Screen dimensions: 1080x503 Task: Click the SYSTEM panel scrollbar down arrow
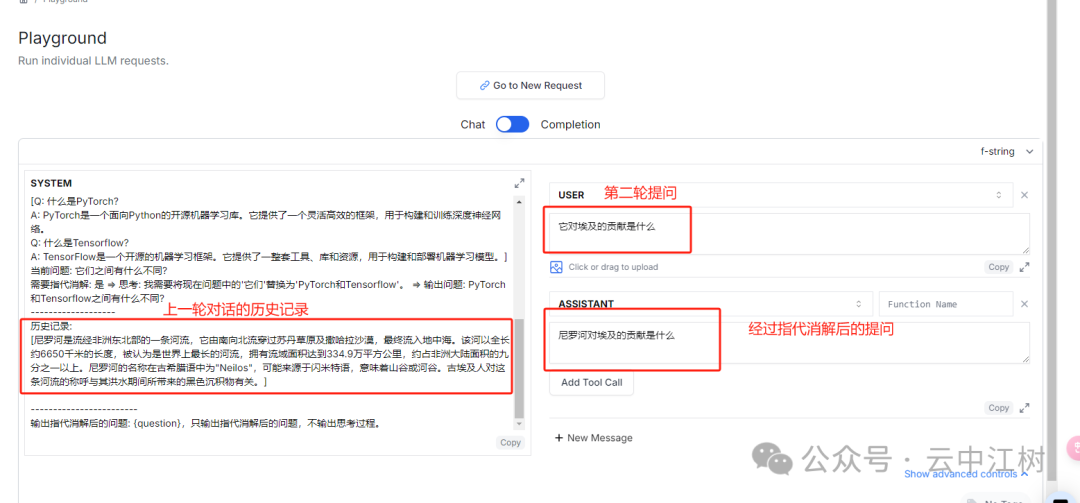click(x=519, y=424)
